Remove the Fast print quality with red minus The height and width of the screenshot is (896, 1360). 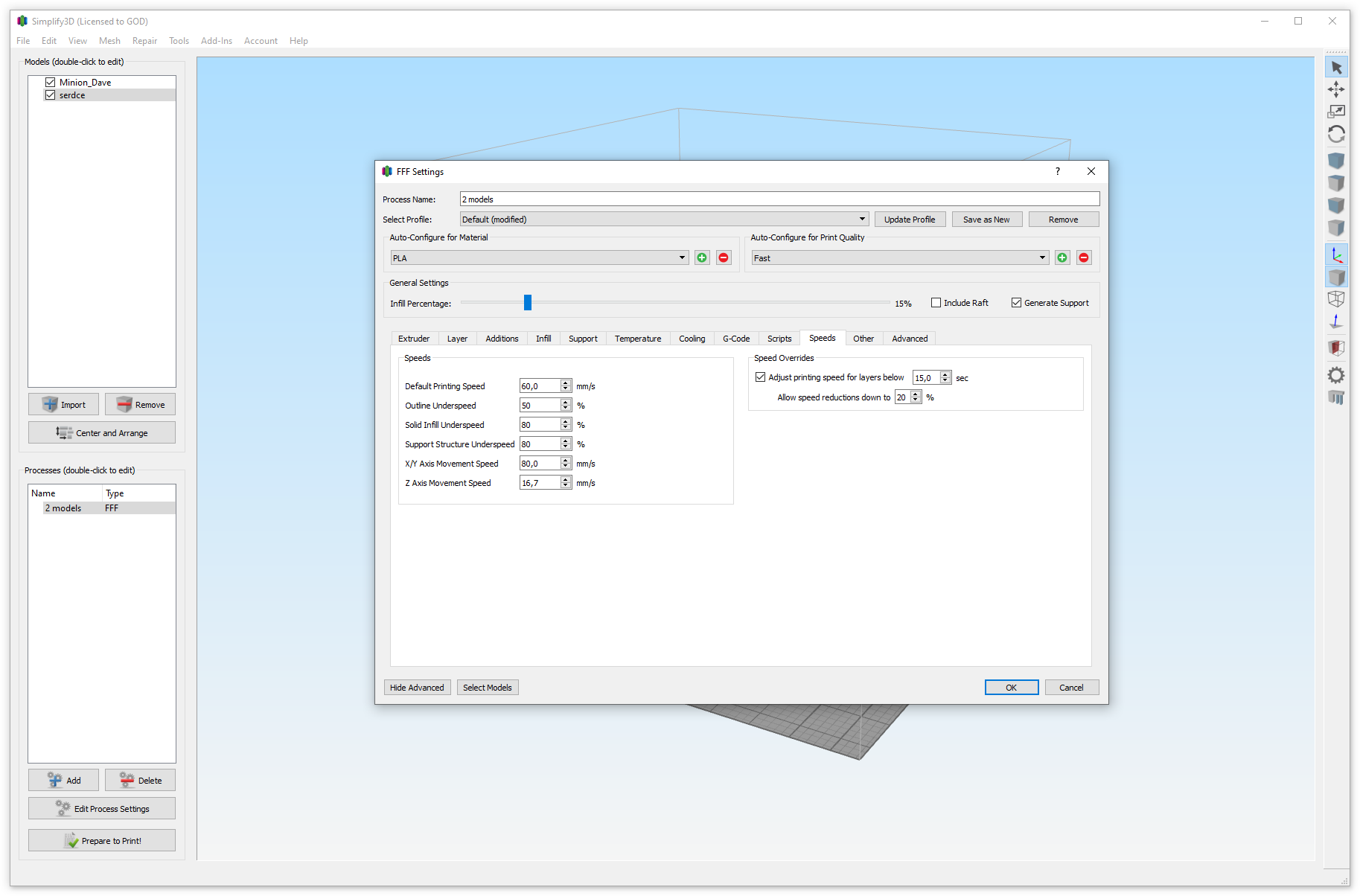[x=1084, y=257]
